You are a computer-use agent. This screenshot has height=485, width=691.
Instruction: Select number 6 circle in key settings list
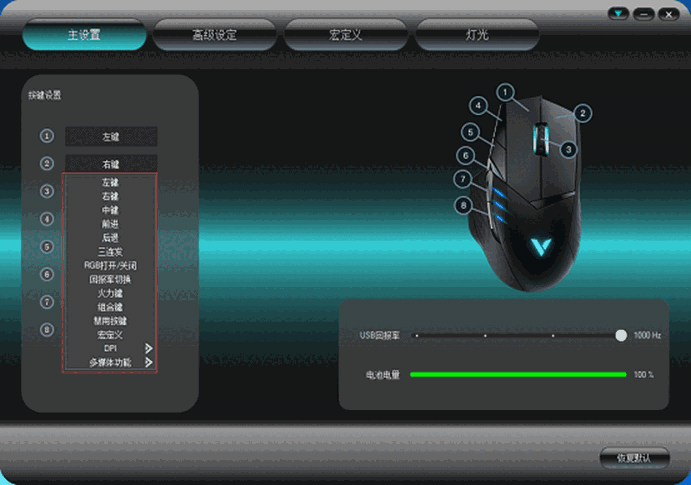47,274
